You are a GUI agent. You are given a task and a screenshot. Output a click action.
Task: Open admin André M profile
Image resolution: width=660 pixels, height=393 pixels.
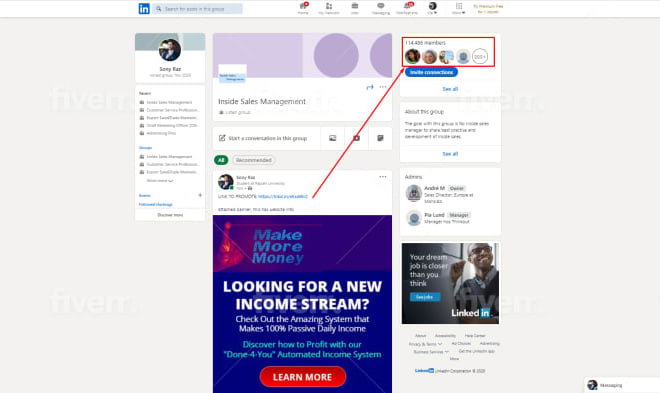coord(434,188)
